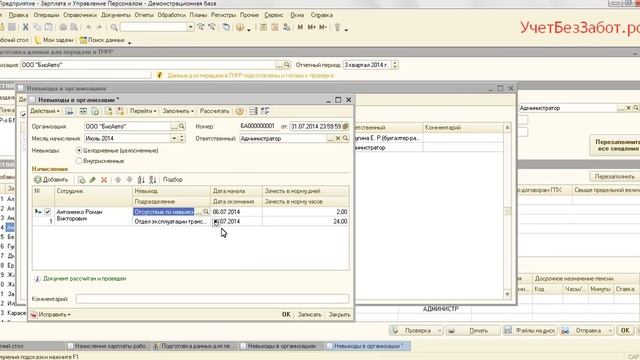The height and width of the screenshot is (360, 640).
Task: Click the Файлы на диск button
Action: (530, 331)
